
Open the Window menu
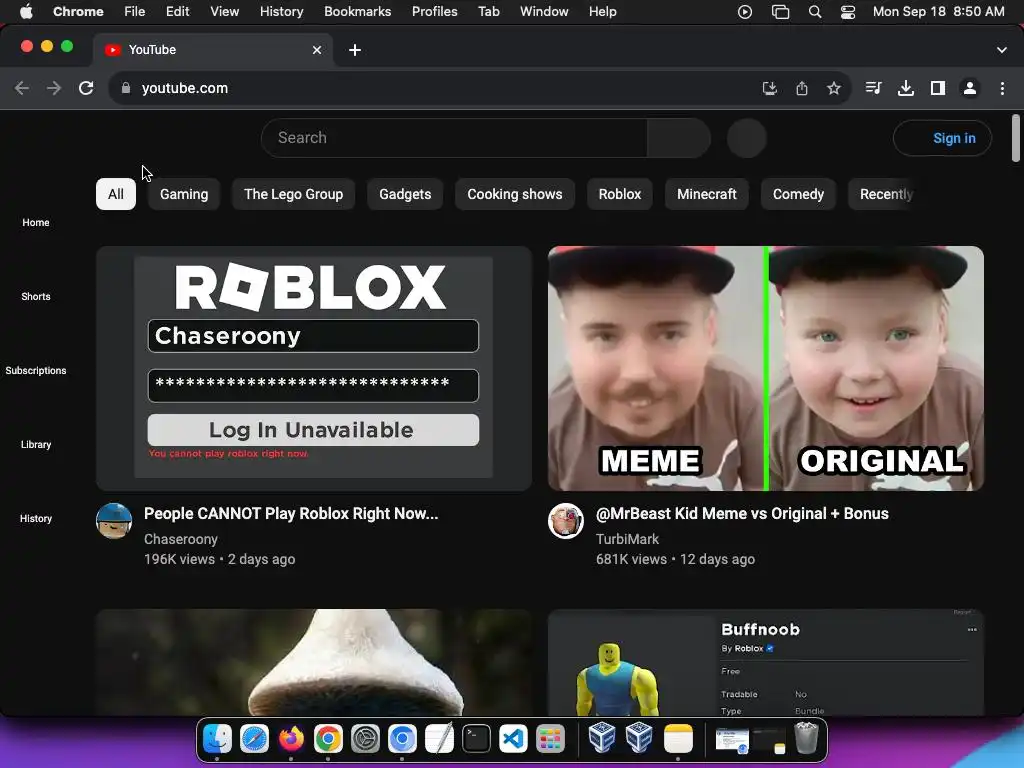[x=544, y=12]
